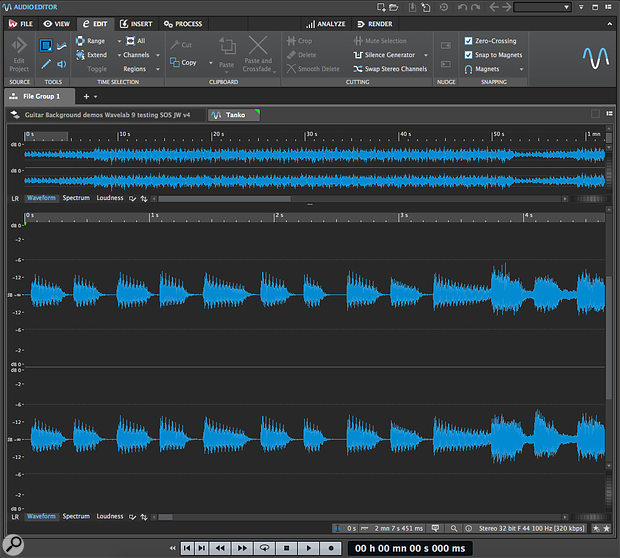The height and width of the screenshot is (558, 620).
Task: Switch lower view to Spectrum
Action: click(76, 517)
